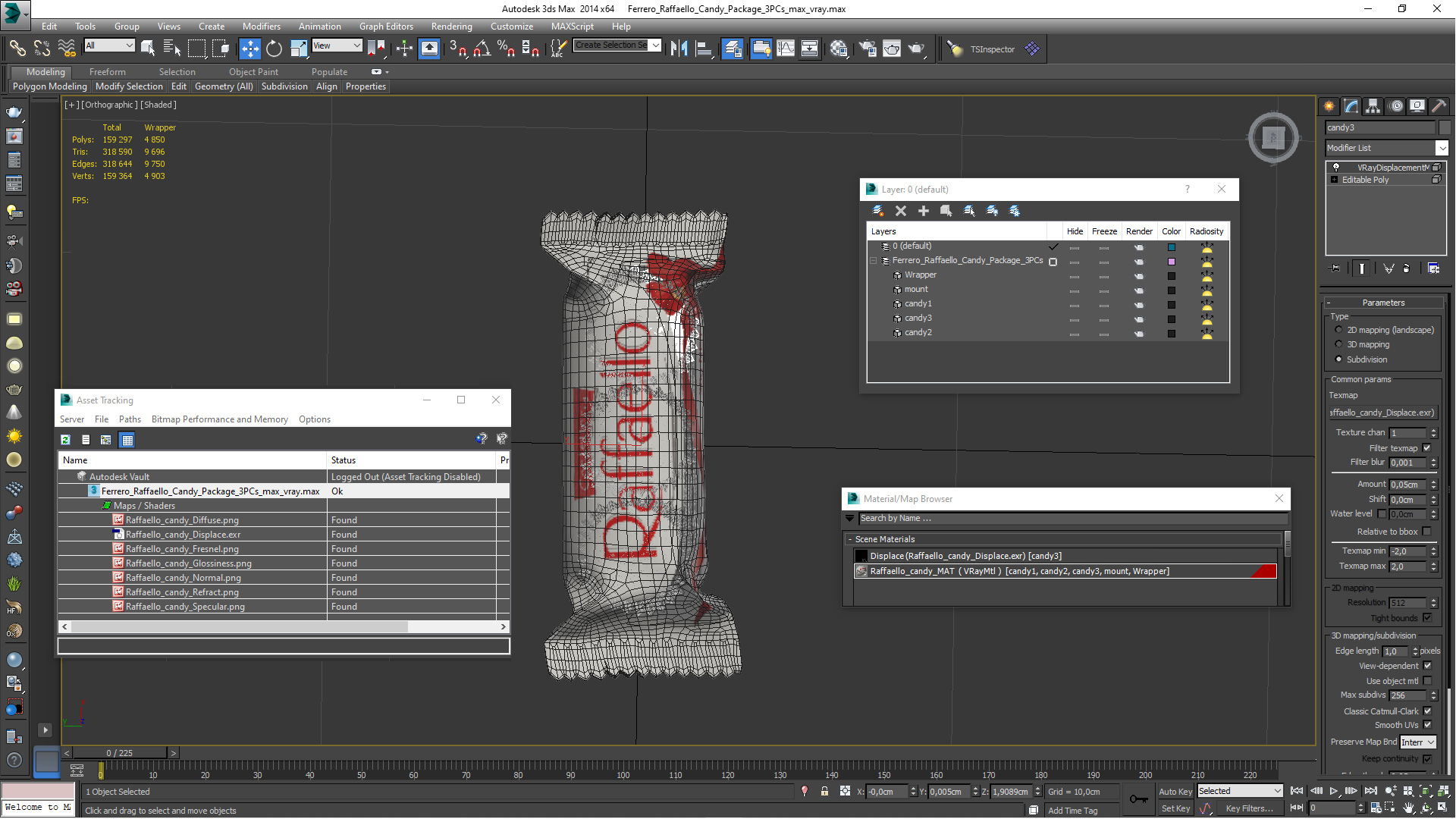
Task: Toggle the Angle Snap icon
Action: click(482, 49)
